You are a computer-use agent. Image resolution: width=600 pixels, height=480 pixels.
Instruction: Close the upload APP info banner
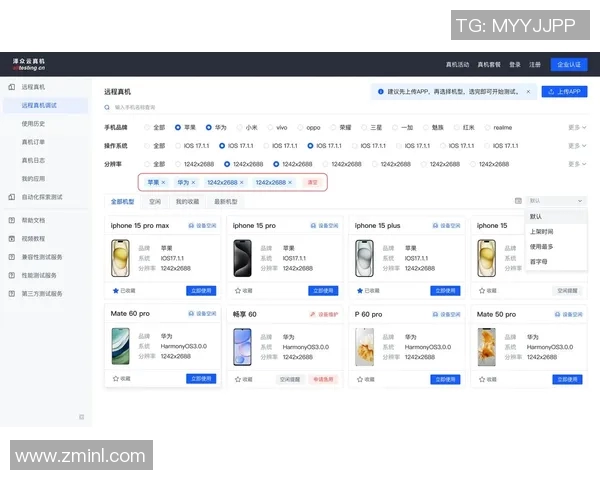[x=530, y=91]
